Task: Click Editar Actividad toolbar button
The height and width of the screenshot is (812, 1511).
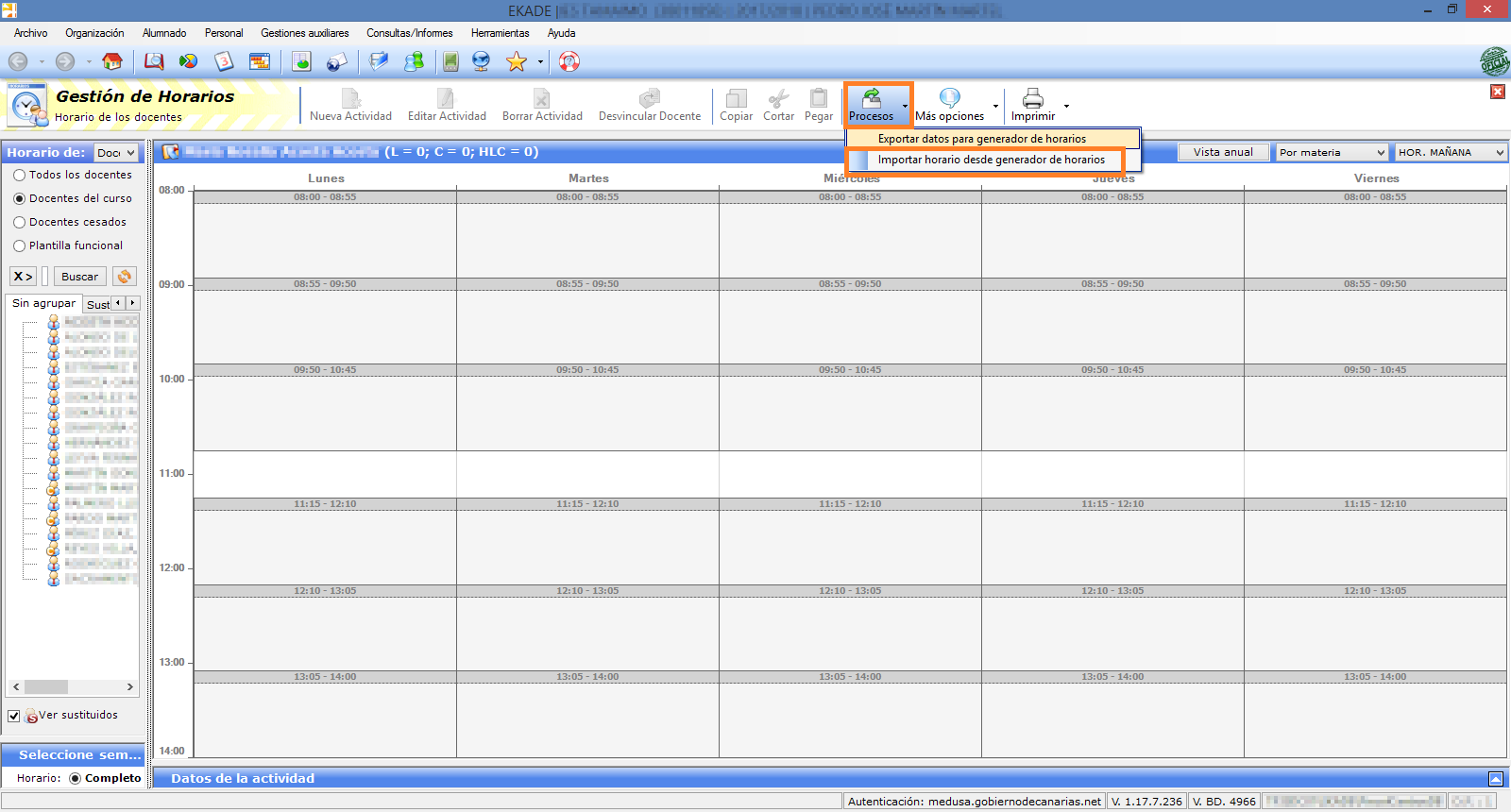Action: point(447,105)
